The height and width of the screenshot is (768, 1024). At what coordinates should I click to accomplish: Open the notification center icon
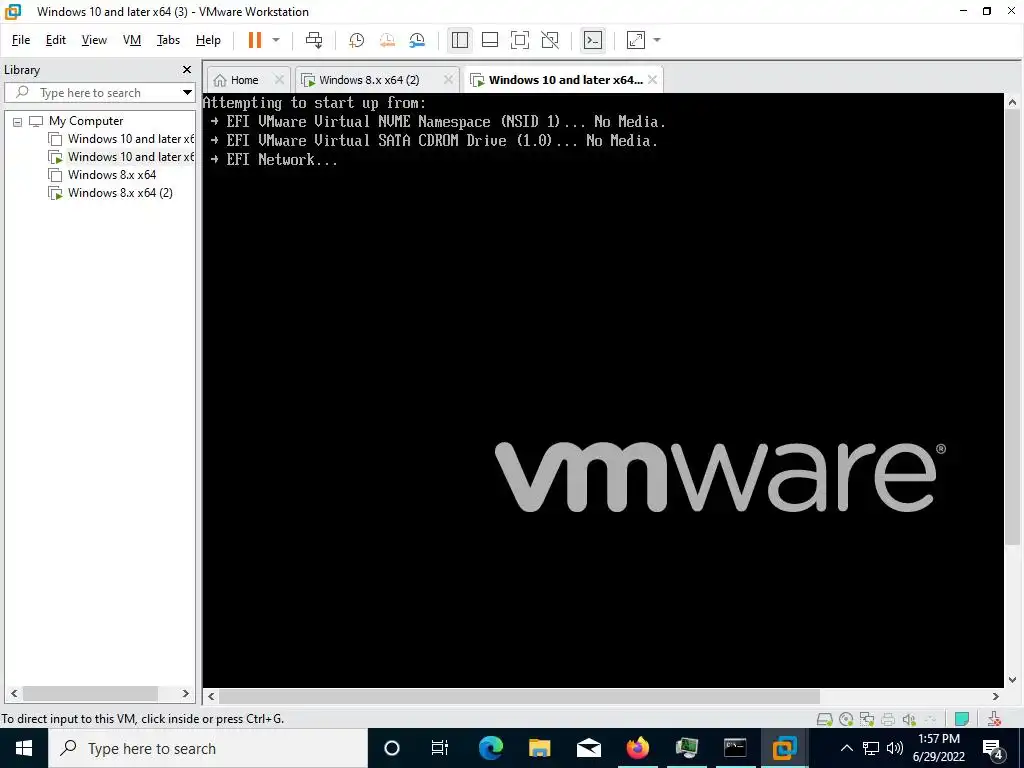pyautogui.click(x=993, y=748)
